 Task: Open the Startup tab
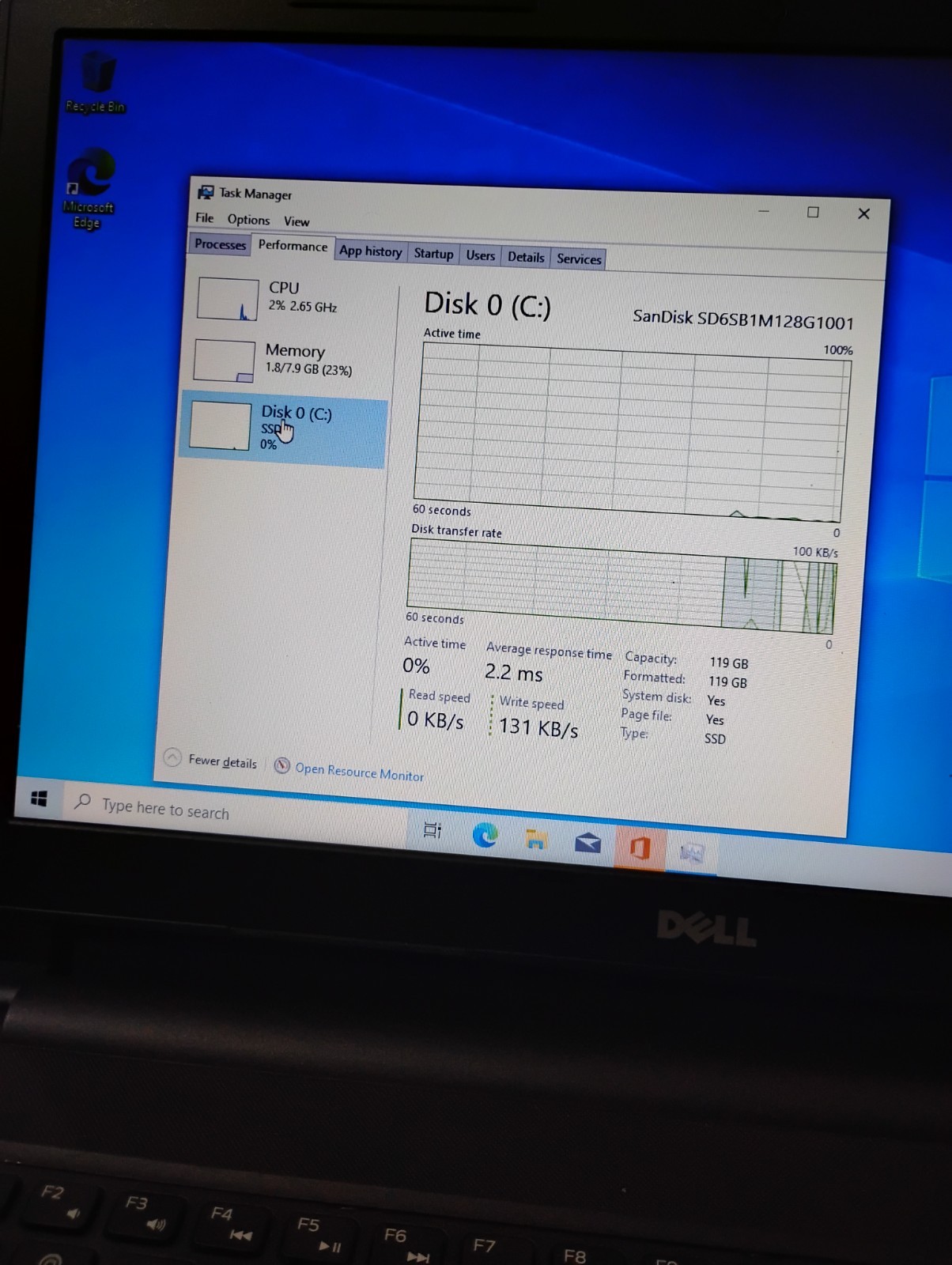433,254
